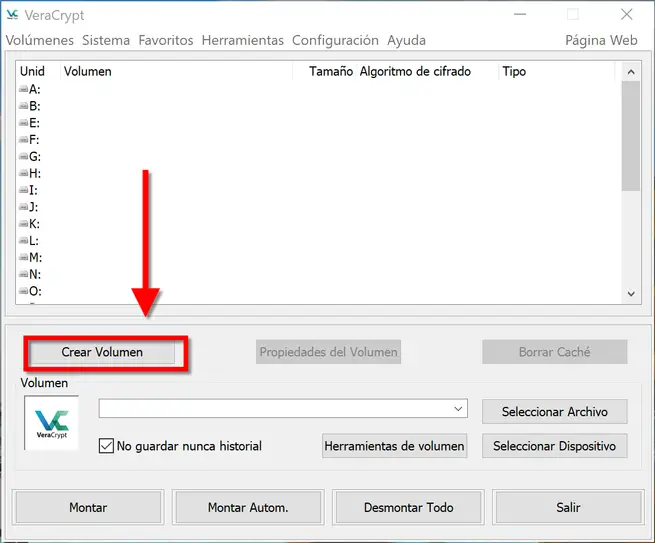Select the B: drive slot icon
This screenshot has height=543, width=655.
click(23, 106)
